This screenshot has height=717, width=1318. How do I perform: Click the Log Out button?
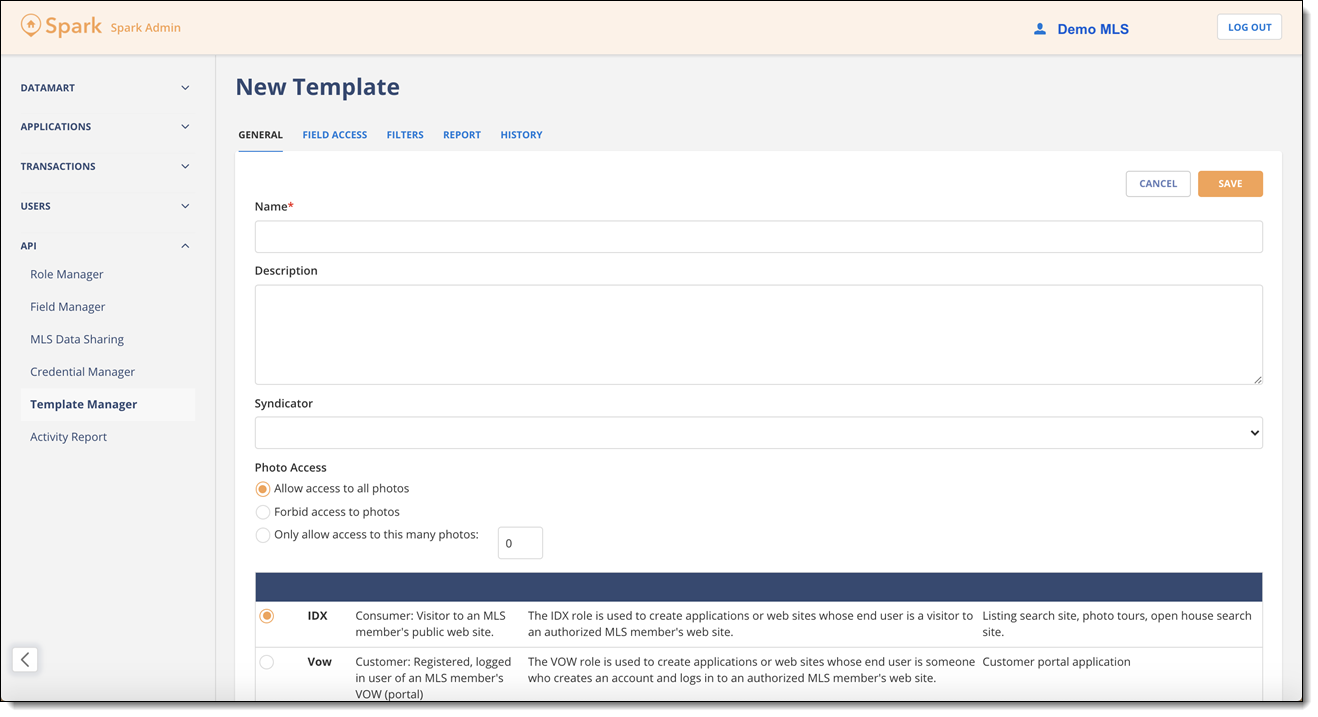tap(1249, 27)
